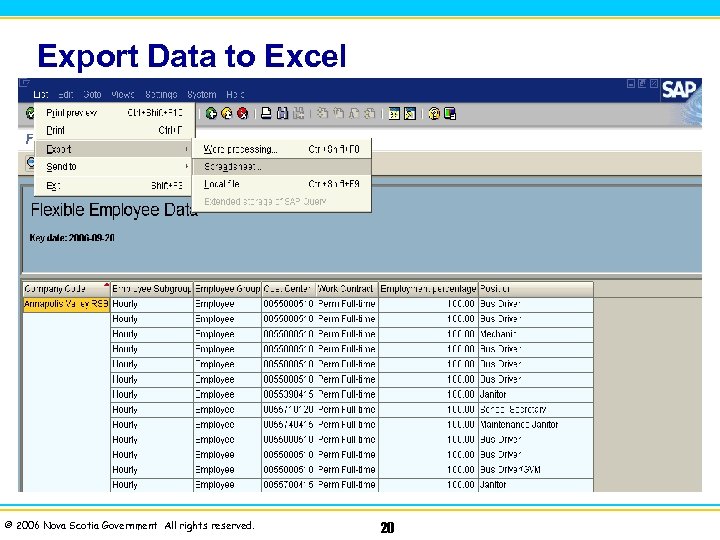Screen dimensions: 720x540
Task: Choose Print from the List menu
Action: [114, 130]
